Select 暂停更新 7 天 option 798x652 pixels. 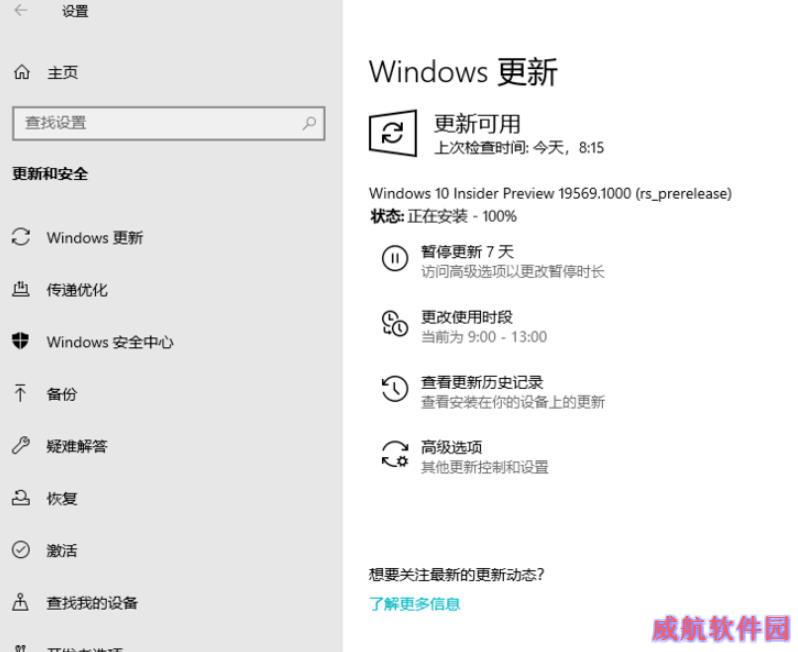[x=467, y=251]
